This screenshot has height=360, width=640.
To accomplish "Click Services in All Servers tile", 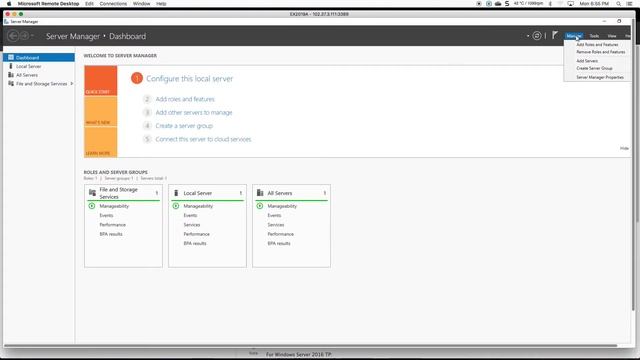I will (276, 225).
